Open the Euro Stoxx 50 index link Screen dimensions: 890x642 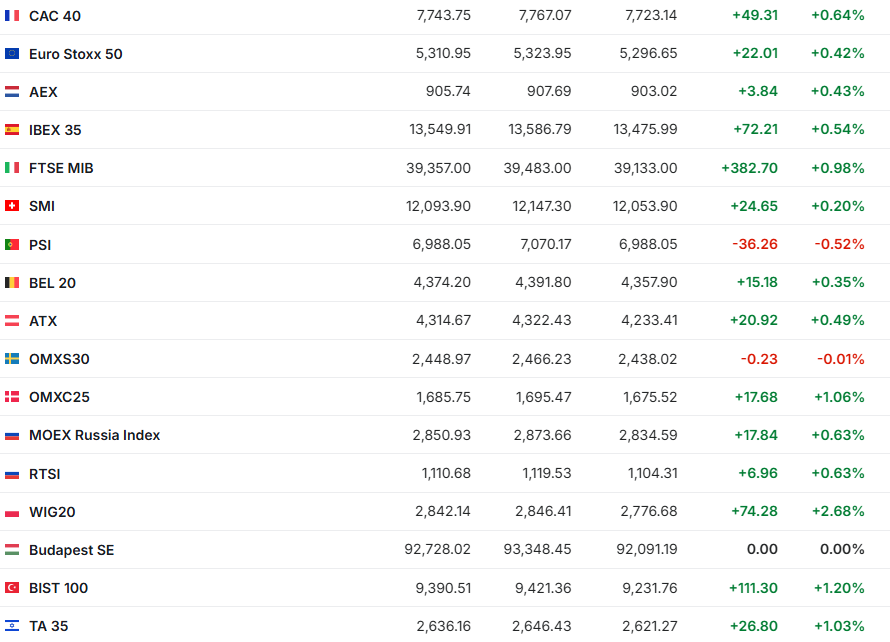76,54
